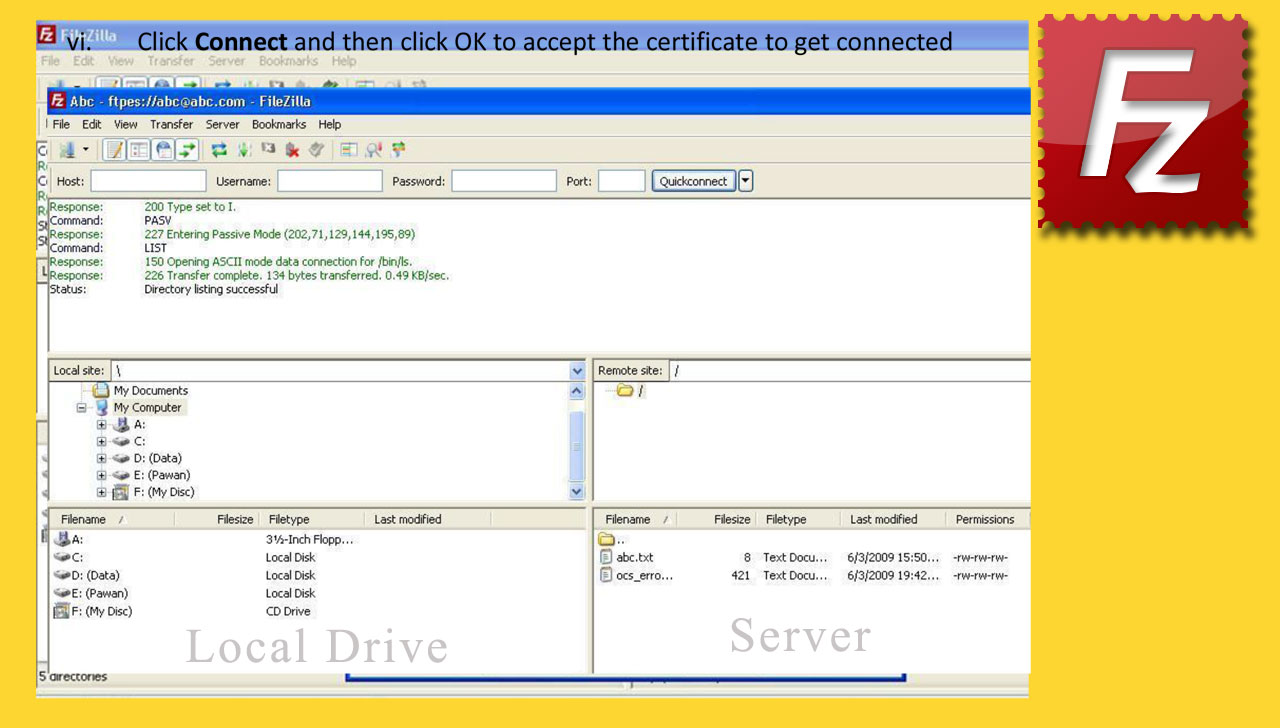This screenshot has height=728, width=1280.
Task: Expand the E: (Pawan) drive node
Action: [102, 476]
